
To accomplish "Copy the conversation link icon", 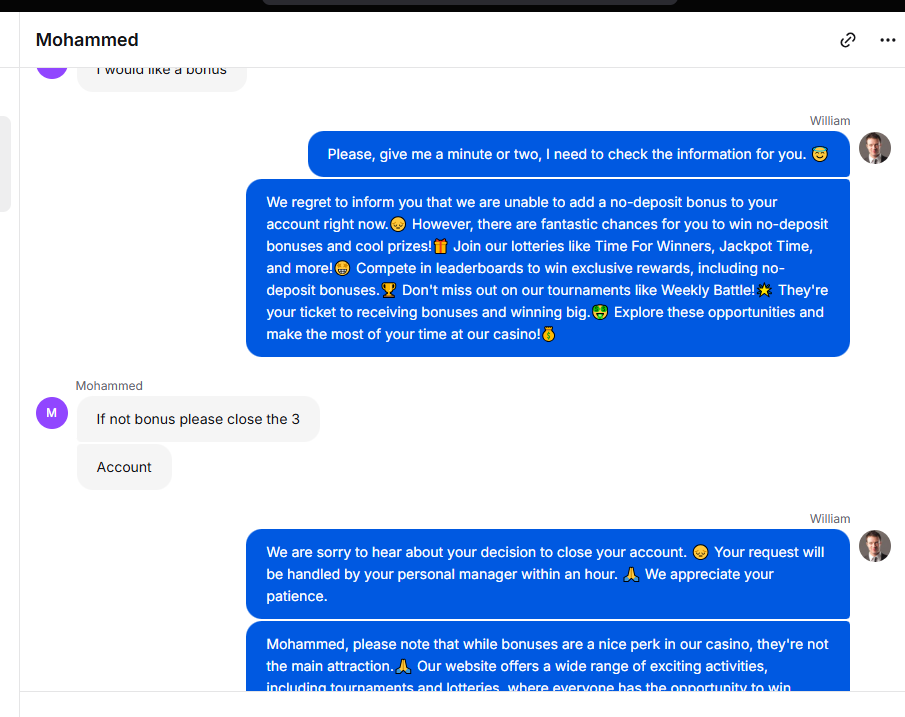I will pos(847,40).
